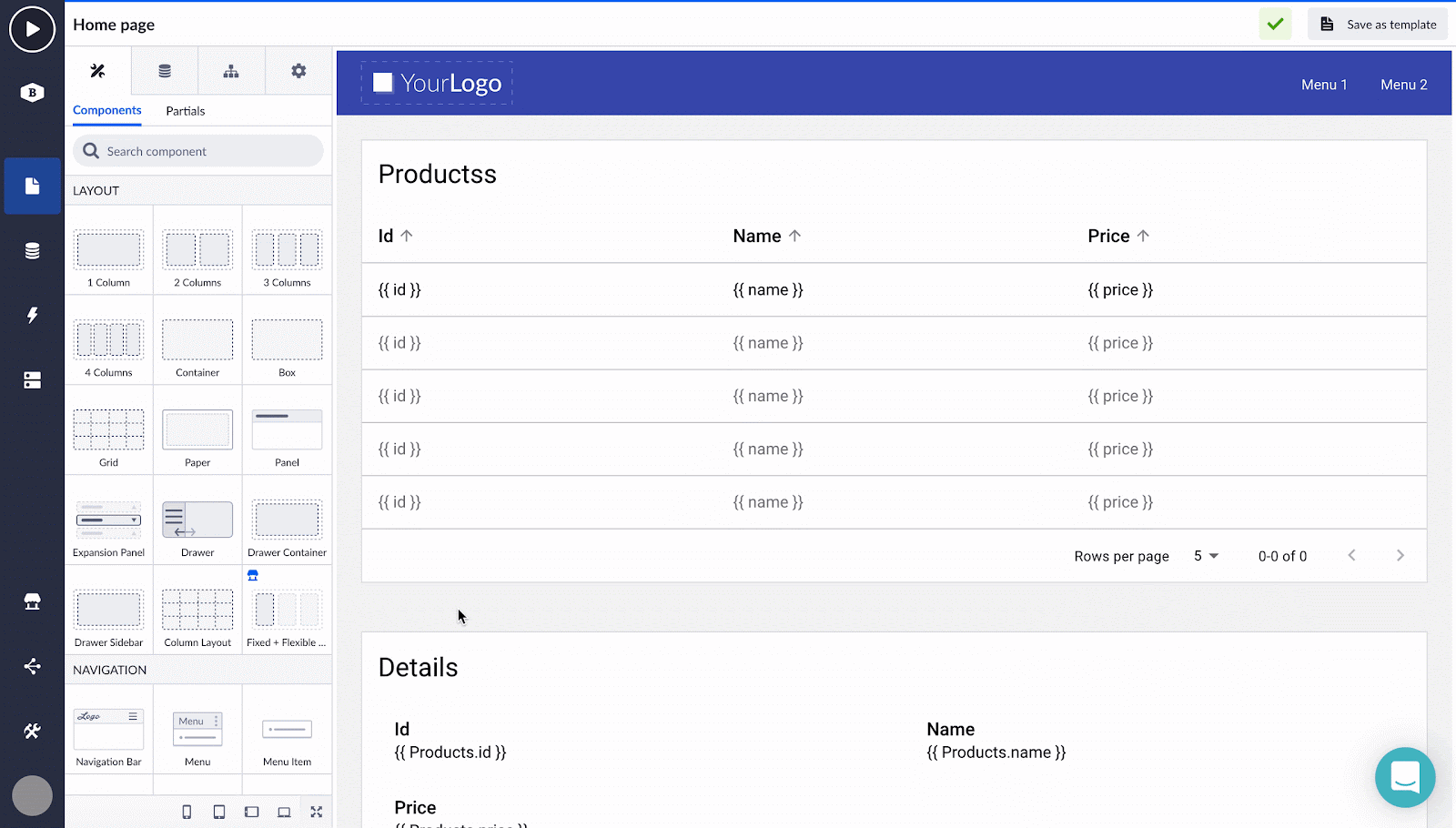Open the Rows per page dropdown
The width and height of the screenshot is (1456, 828).
[1206, 556]
